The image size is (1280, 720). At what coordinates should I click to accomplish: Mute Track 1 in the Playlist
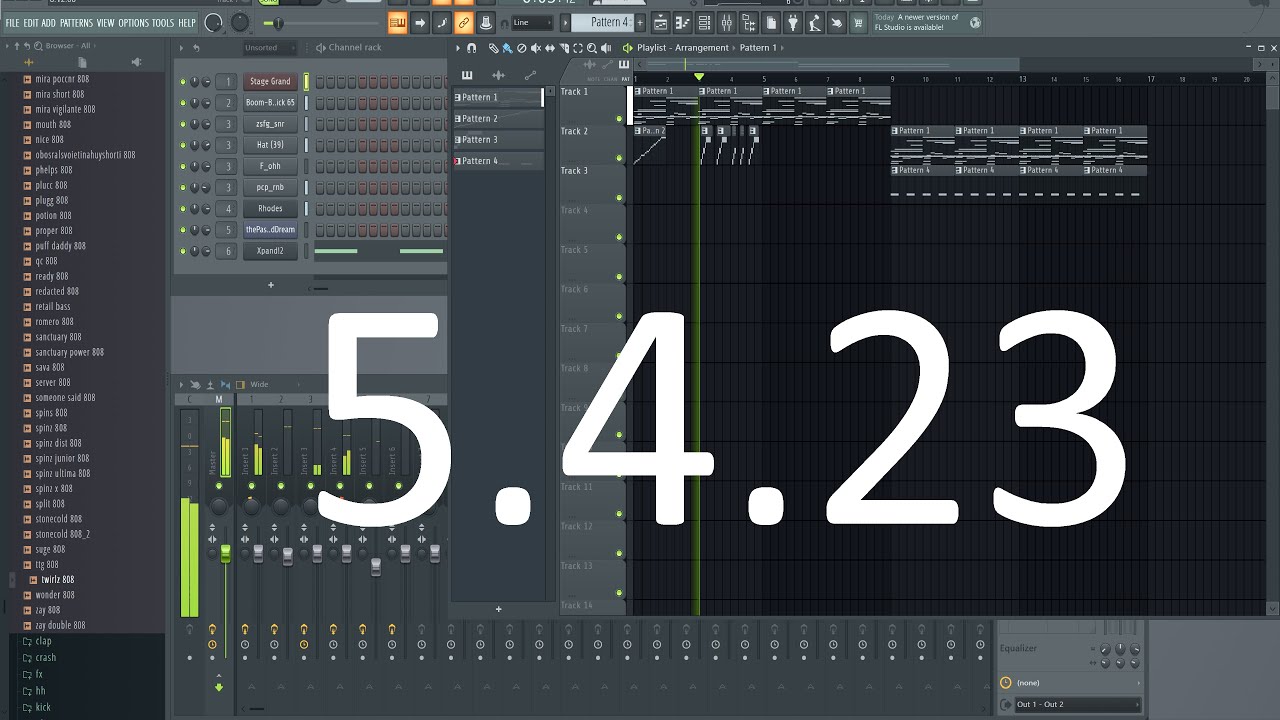coord(619,119)
